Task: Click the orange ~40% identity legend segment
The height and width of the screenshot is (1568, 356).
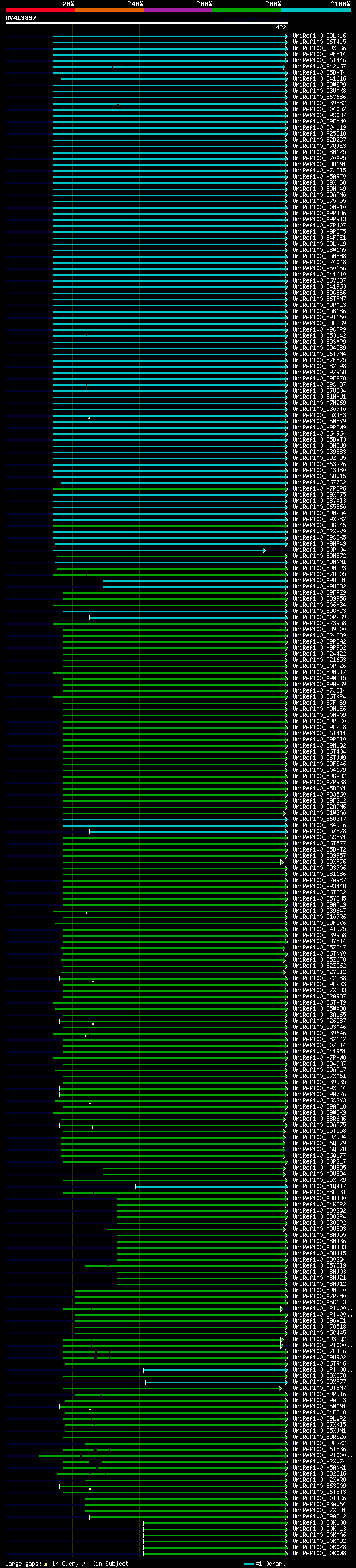Action: coord(109,10)
